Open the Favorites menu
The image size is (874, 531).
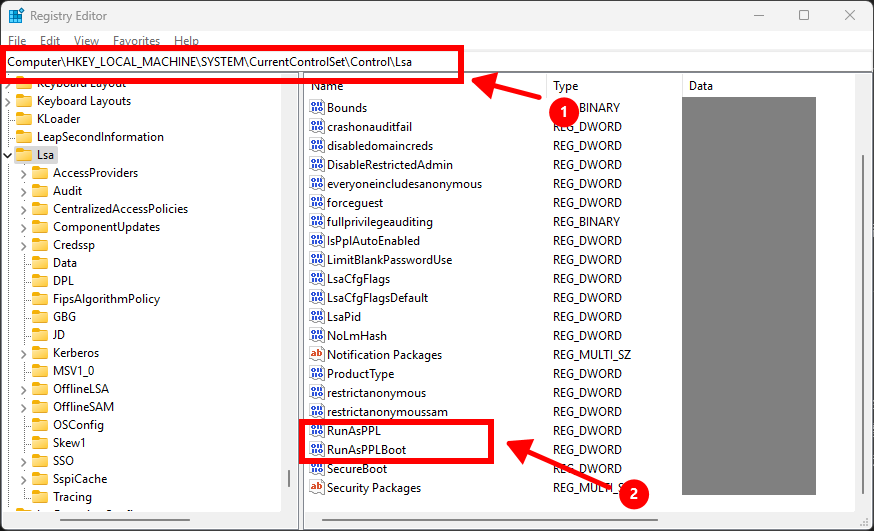(136, 41)
